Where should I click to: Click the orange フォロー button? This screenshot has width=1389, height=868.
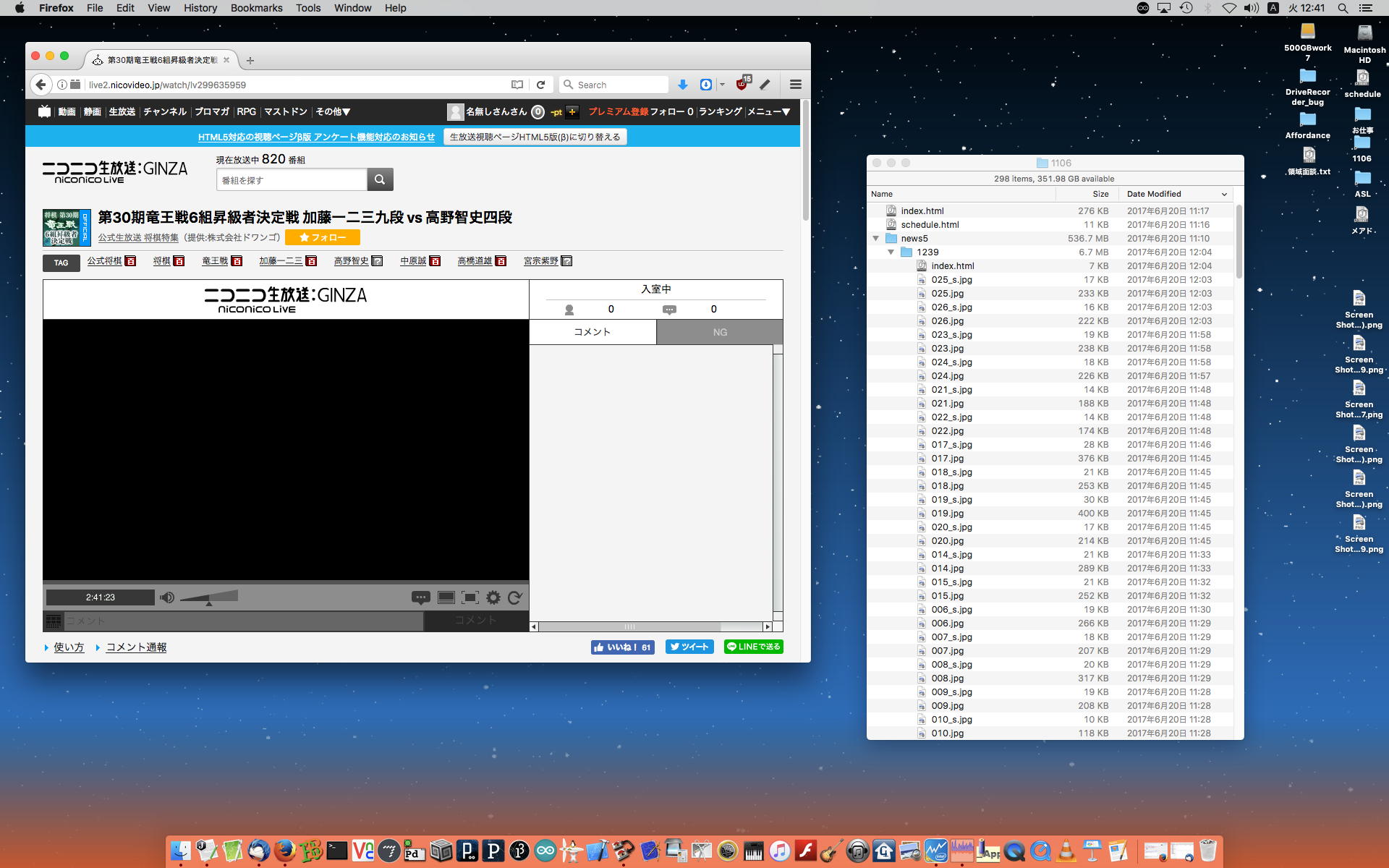point(323,237)
